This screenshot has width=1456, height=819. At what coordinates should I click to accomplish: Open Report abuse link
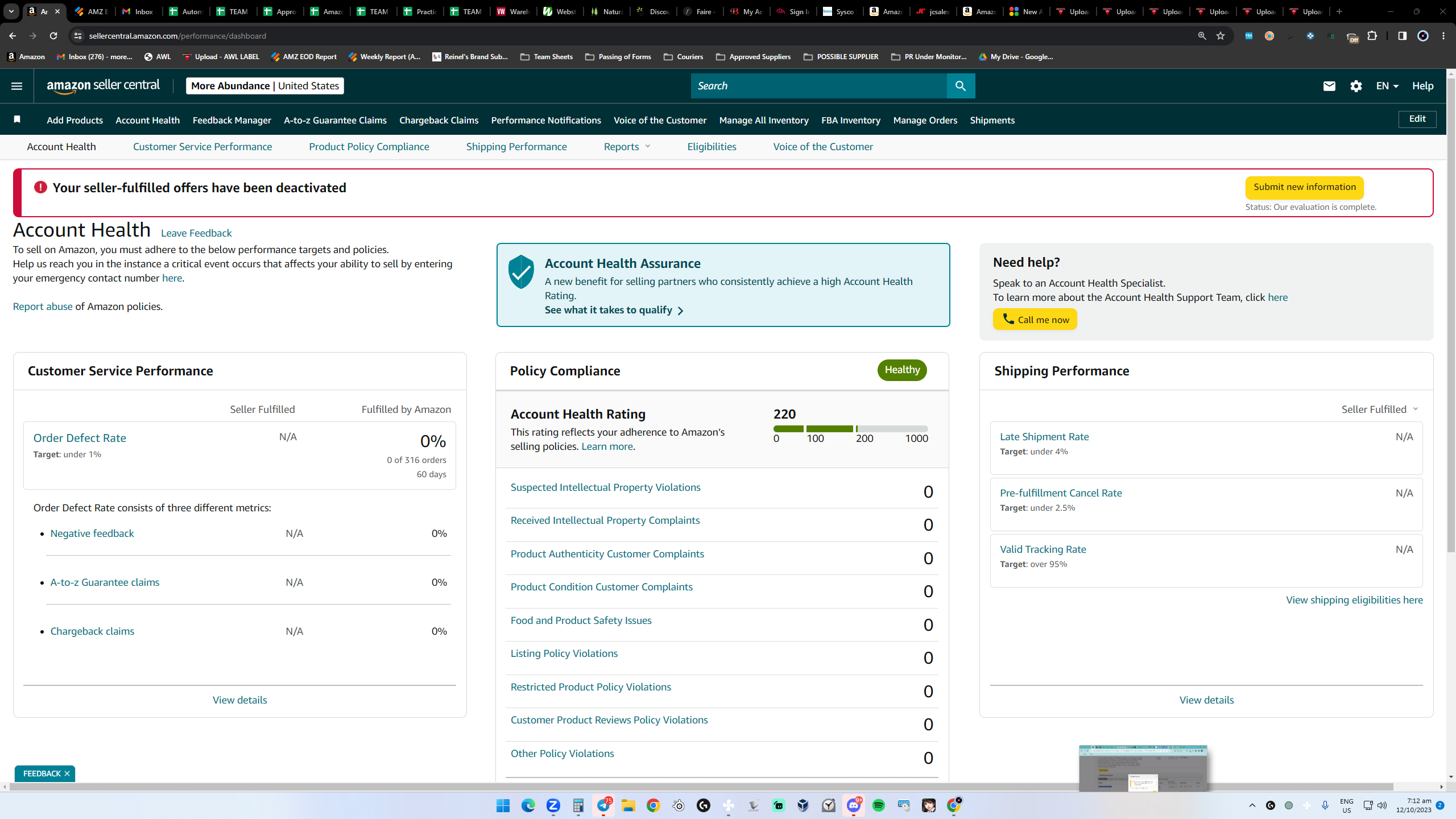tap(43, 307)
